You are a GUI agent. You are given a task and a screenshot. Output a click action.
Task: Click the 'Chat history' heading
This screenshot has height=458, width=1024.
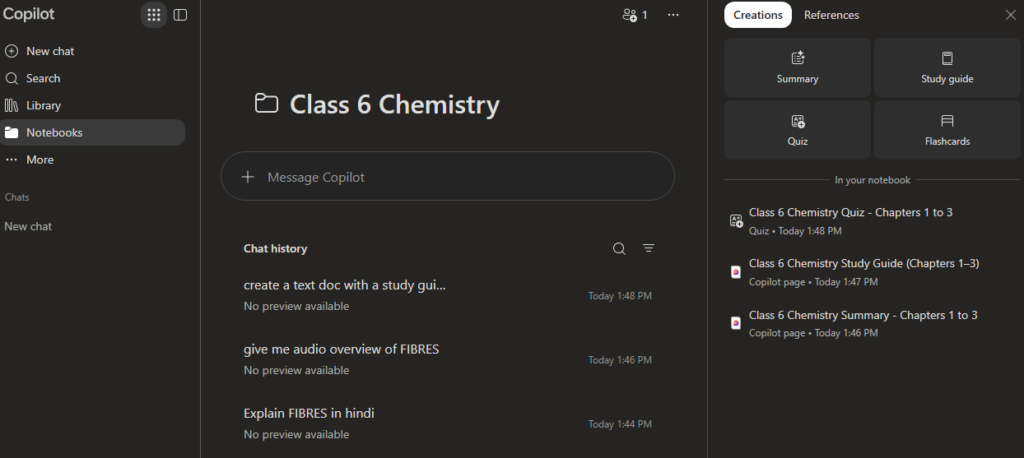275,248
